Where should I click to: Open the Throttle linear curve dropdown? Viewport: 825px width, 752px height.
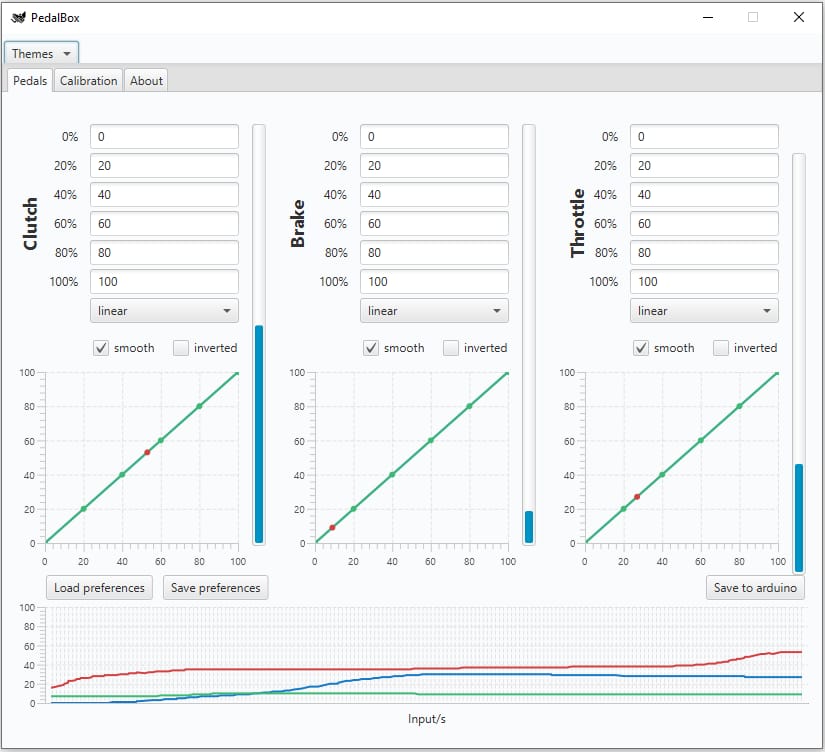[704, 310]
